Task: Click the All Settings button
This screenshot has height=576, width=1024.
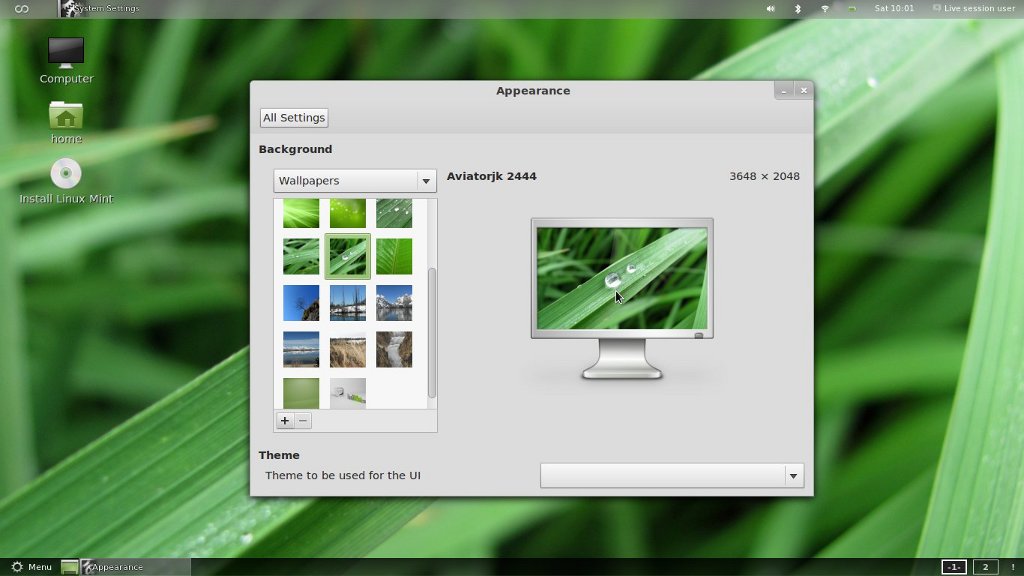Action: pos(294,118)
